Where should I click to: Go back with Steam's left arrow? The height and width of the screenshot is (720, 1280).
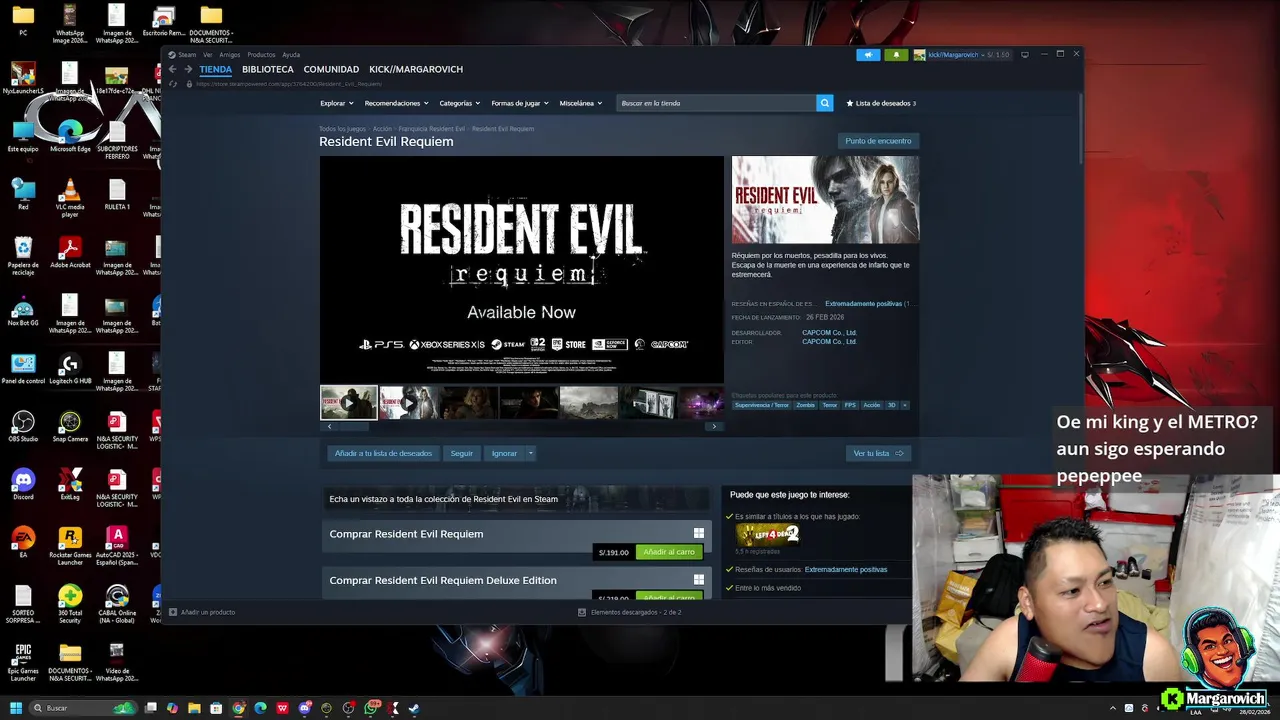pyautogui.click(x=172, y=69)
